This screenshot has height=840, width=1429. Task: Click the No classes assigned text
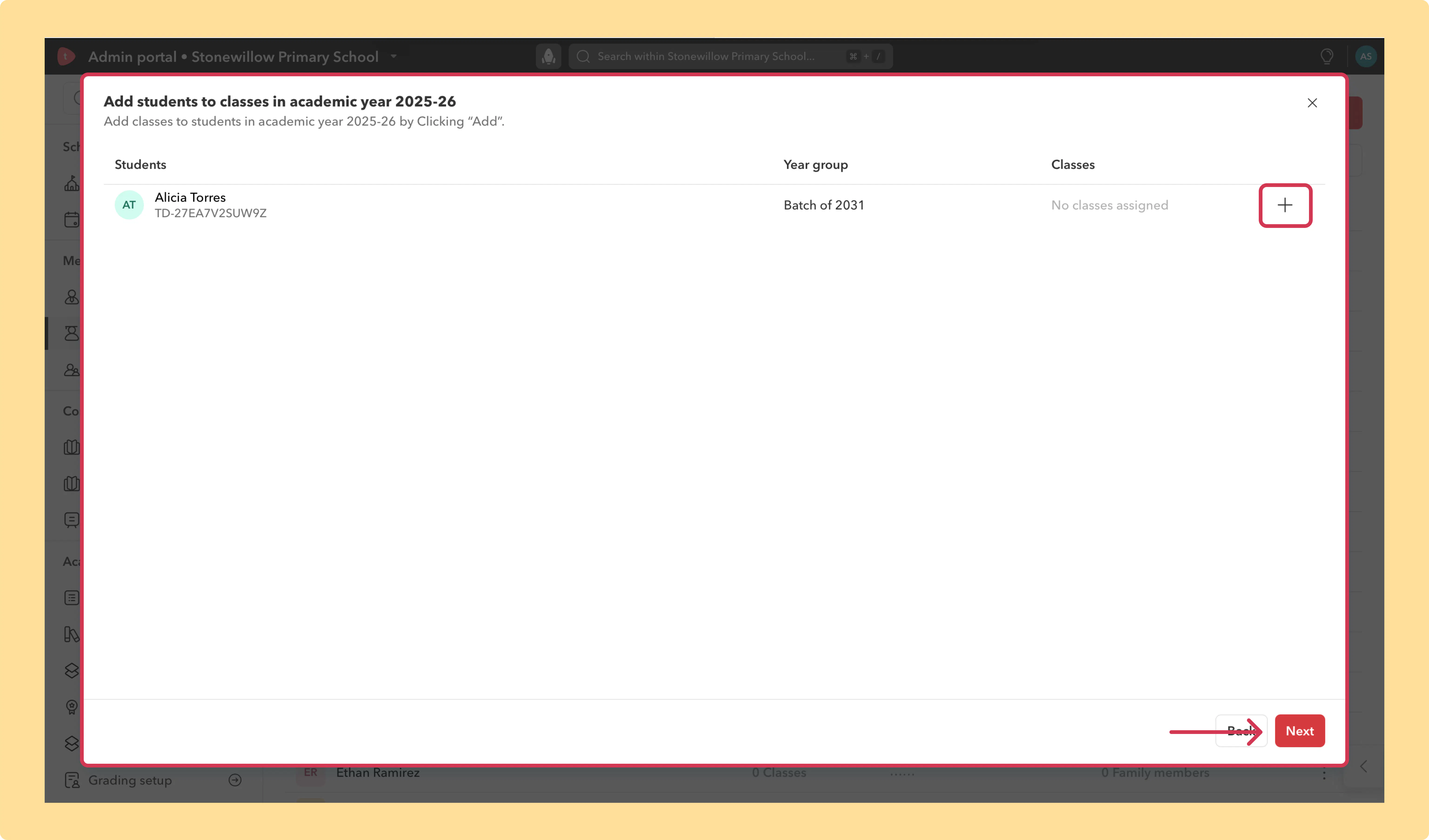[x=1110, y=205]
